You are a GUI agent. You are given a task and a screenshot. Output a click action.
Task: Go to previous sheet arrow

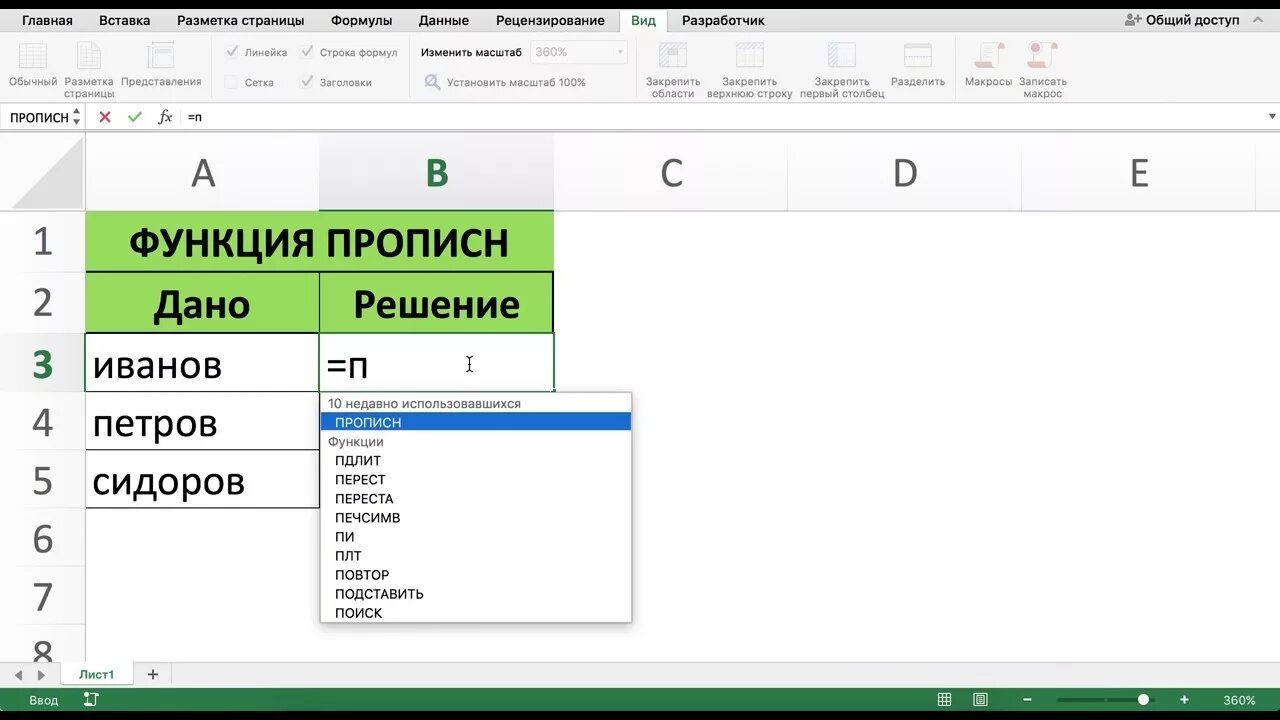[18, 675]
